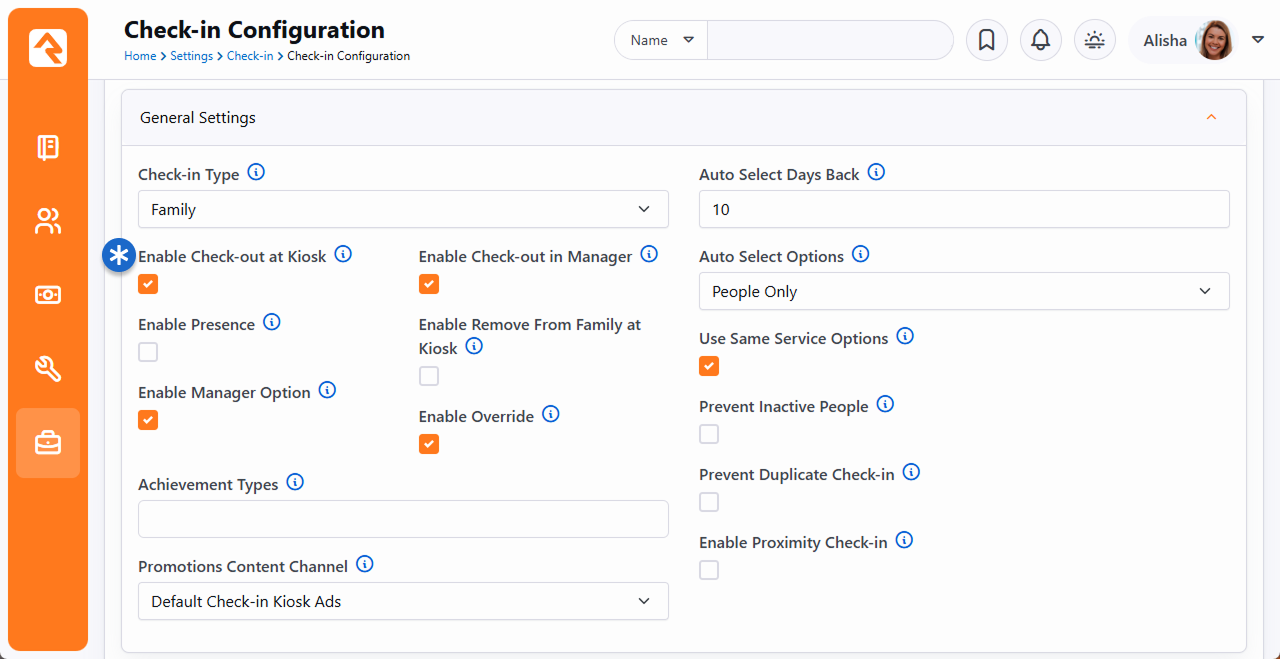Open the notifications bell
The width and height of the screenshot is (1280, 659).
1040,41
